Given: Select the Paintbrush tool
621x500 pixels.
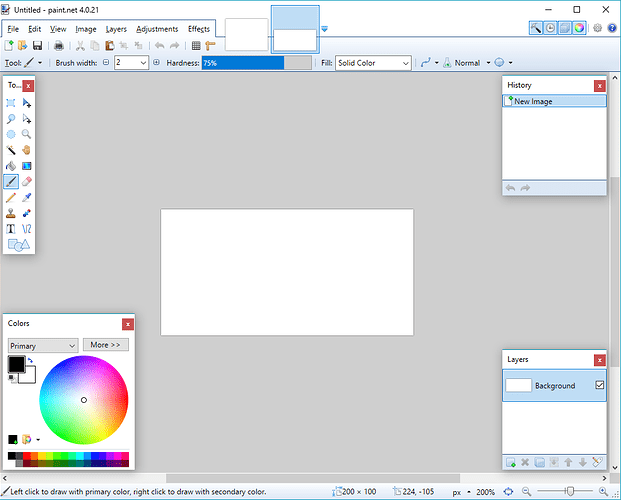Looking at the screenshot, I should (11, 181).
